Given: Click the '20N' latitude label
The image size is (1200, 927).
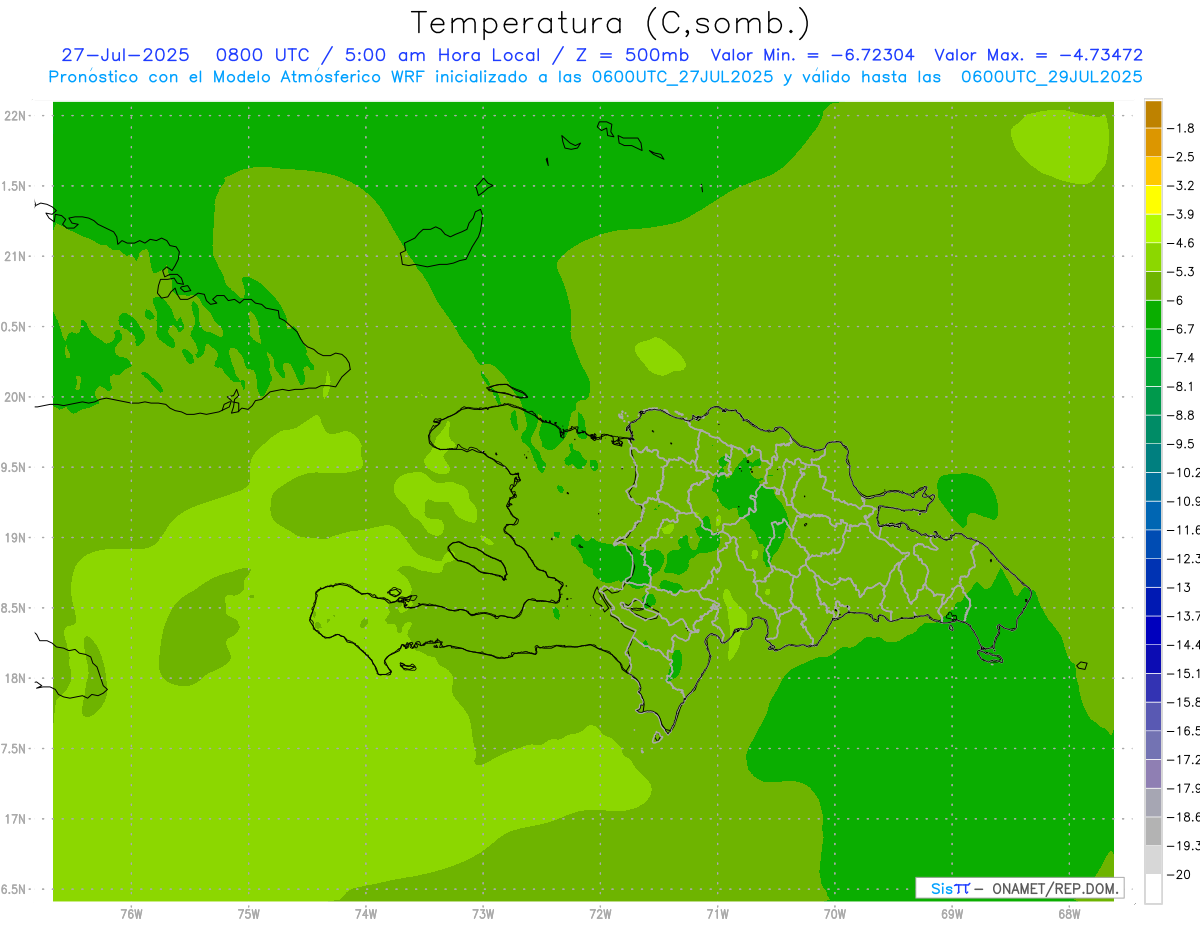Looking at the screenshot, I should (x=16, y=397).
